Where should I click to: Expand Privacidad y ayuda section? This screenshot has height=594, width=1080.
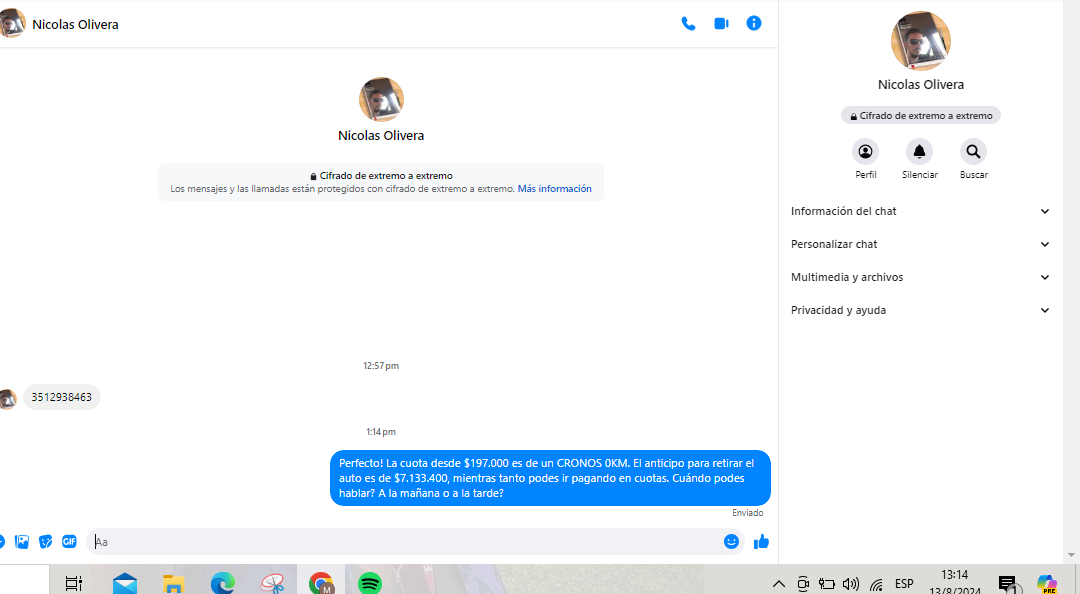click(x=920, y=311)
